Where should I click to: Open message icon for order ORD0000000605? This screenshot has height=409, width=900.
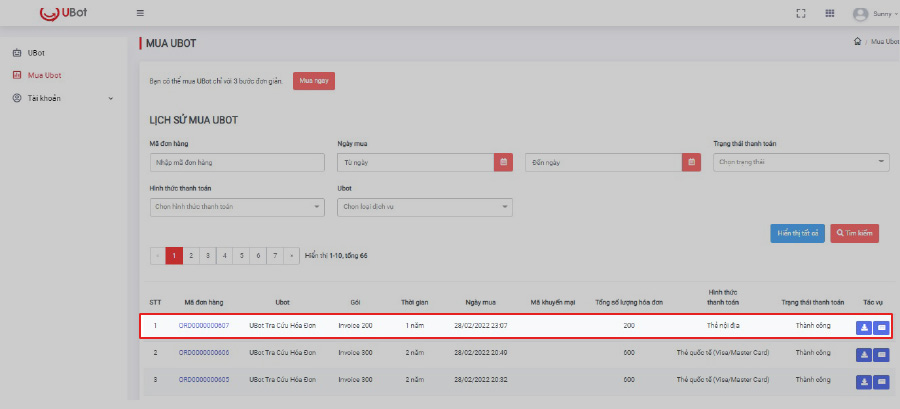coord(881,382)
